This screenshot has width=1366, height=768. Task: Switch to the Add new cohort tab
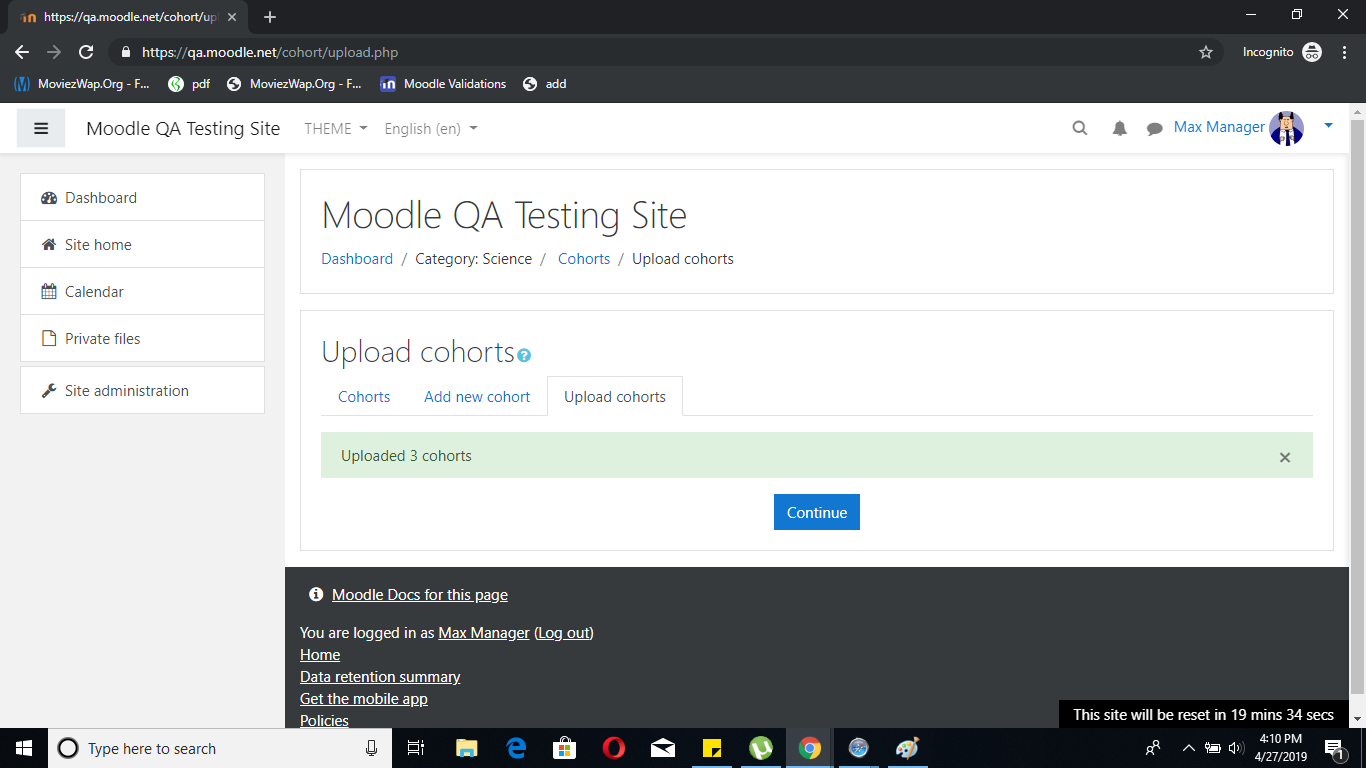[x=477, y=396]
